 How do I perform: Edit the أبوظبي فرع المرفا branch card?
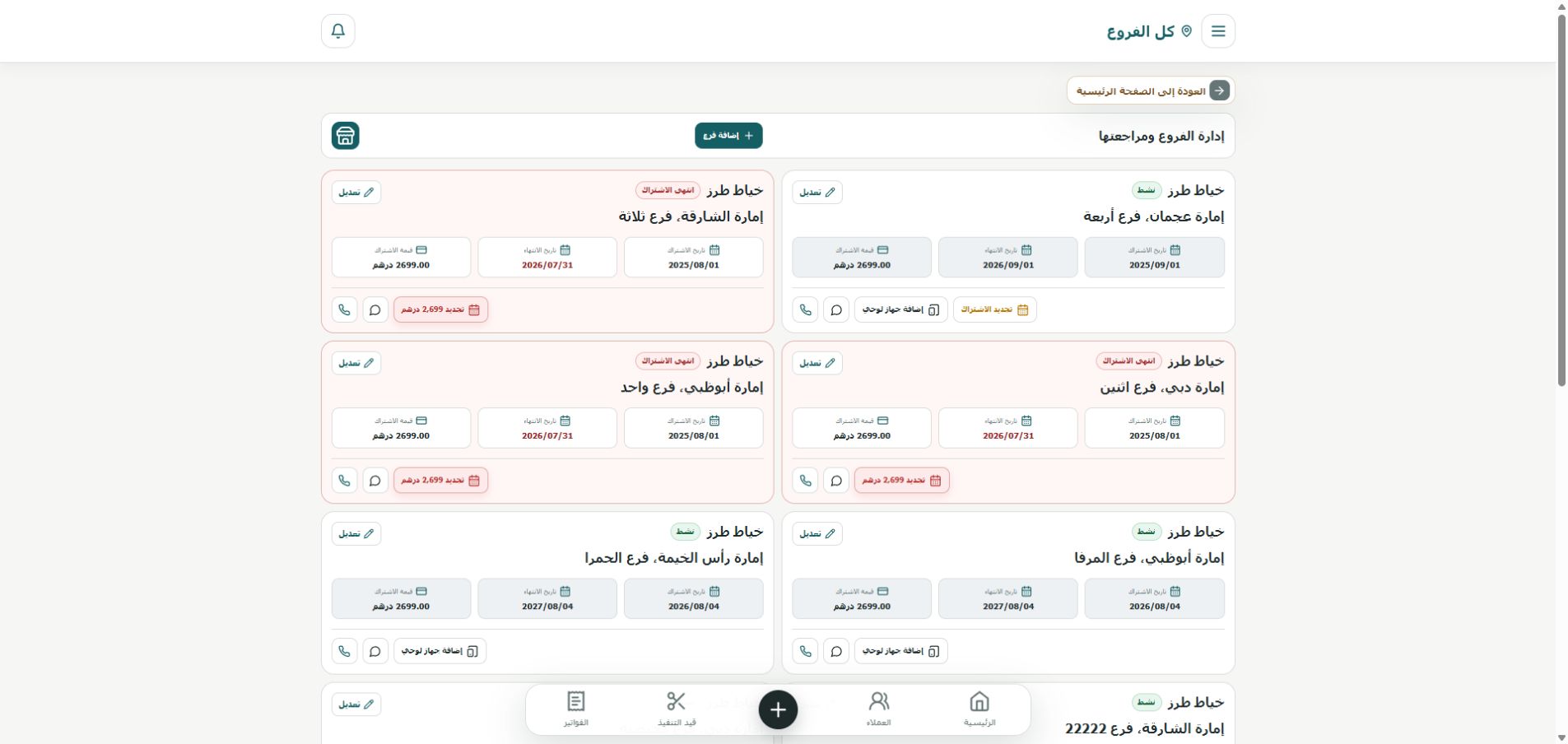pyautogui.click(x=817, y=533)
